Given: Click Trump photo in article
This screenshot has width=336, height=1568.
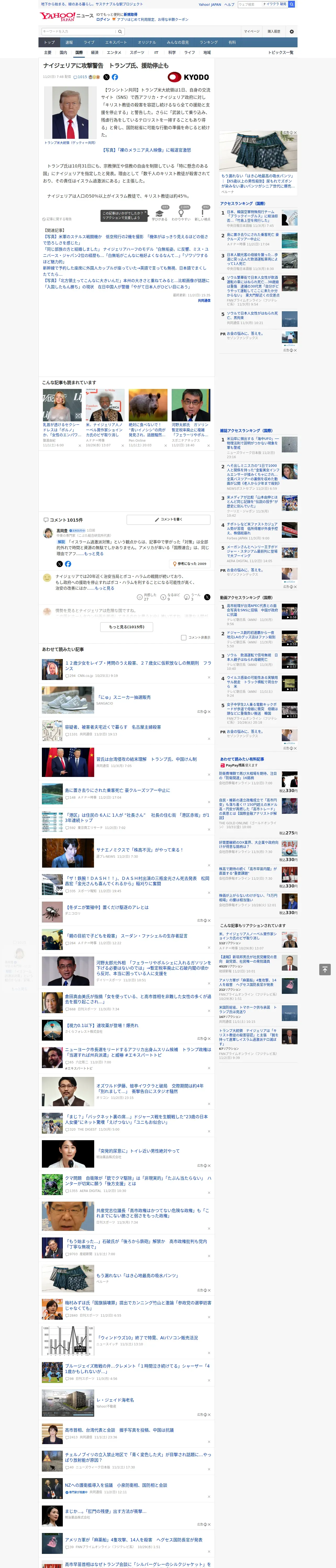Looking at the screenshot, I should (70, 113).
